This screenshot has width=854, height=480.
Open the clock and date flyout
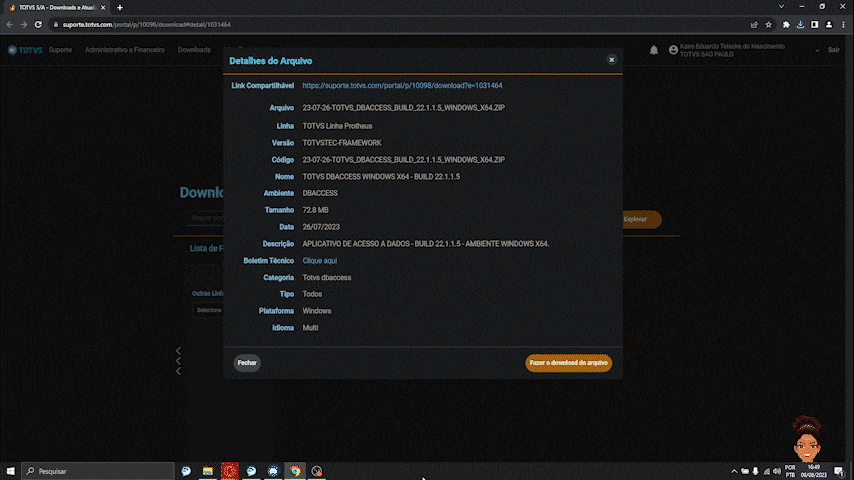point(814,471)
